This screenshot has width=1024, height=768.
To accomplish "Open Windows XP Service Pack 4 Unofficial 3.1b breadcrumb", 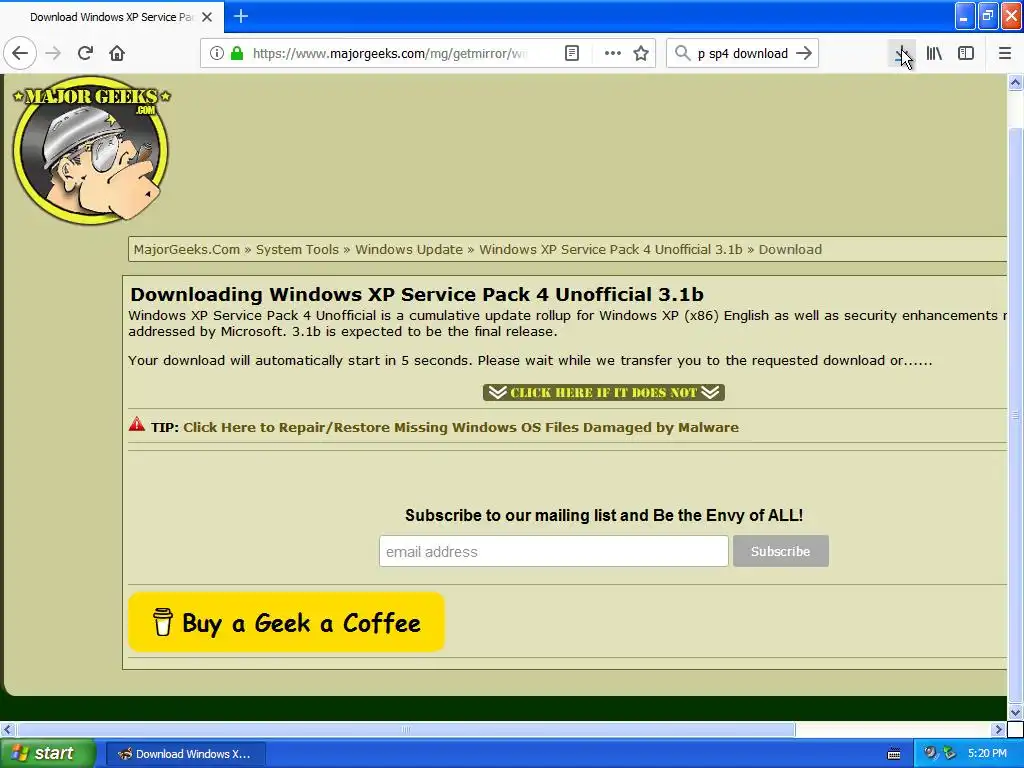I will (611, 249).
